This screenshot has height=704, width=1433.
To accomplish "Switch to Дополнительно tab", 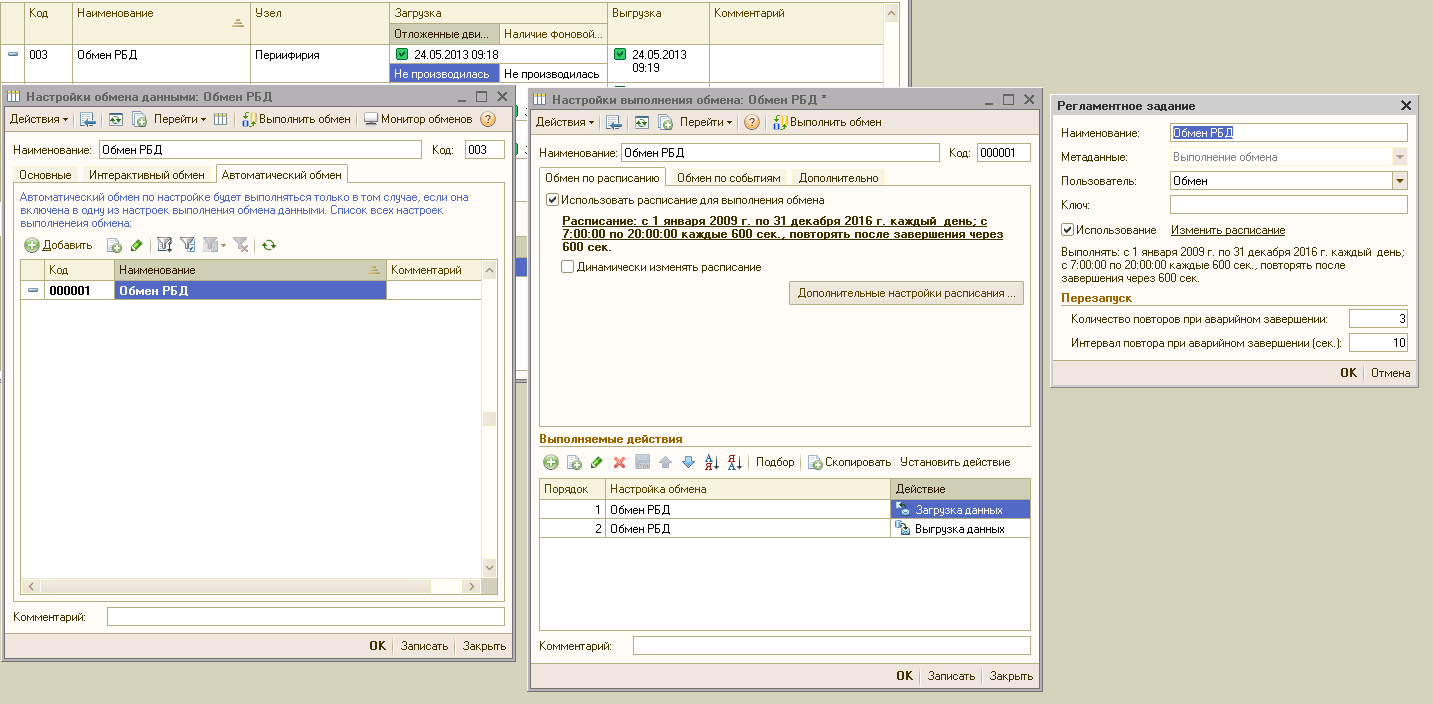I will [x=838, y=178].
